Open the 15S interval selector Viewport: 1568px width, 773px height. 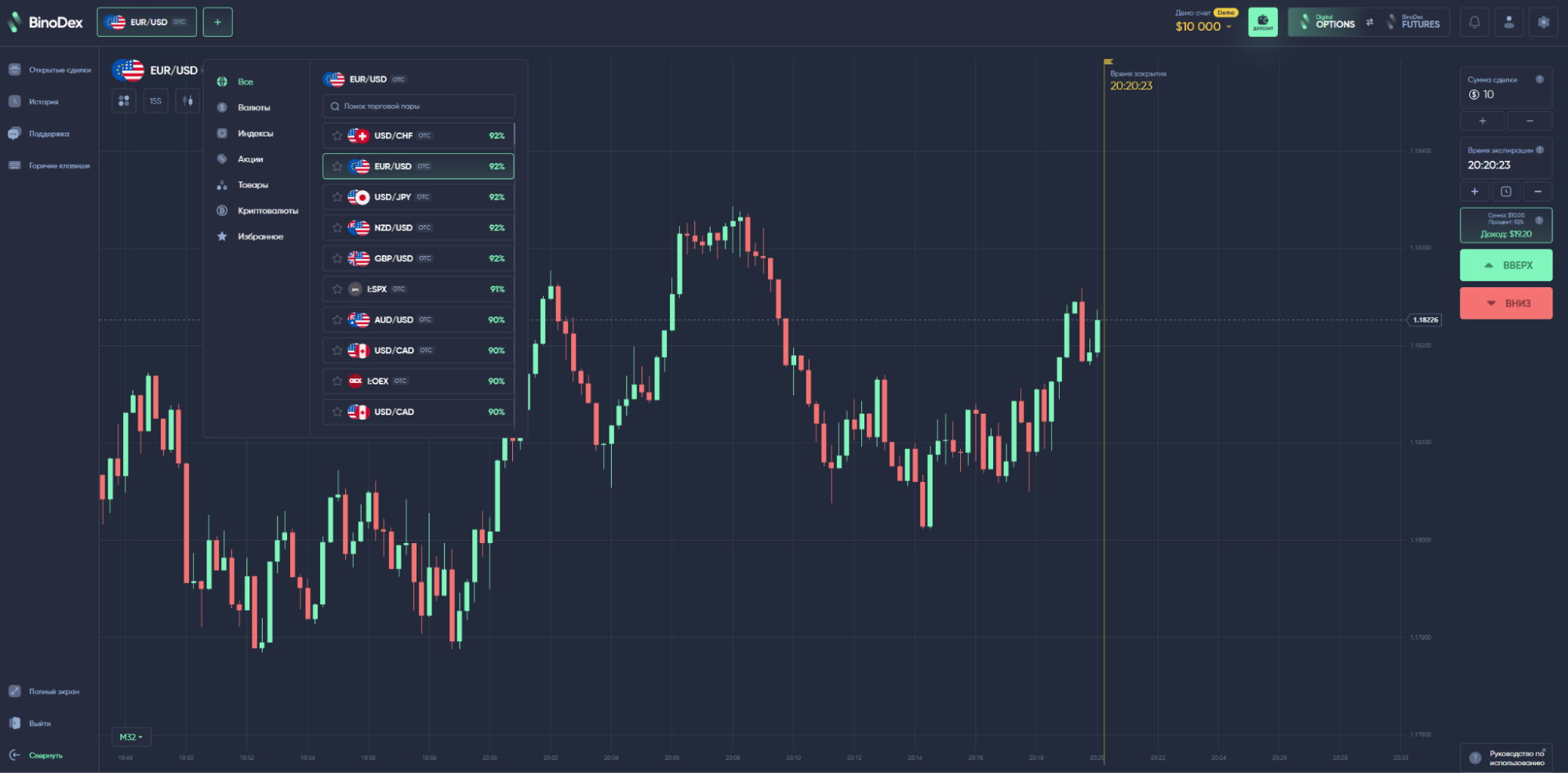pos(155,100)
